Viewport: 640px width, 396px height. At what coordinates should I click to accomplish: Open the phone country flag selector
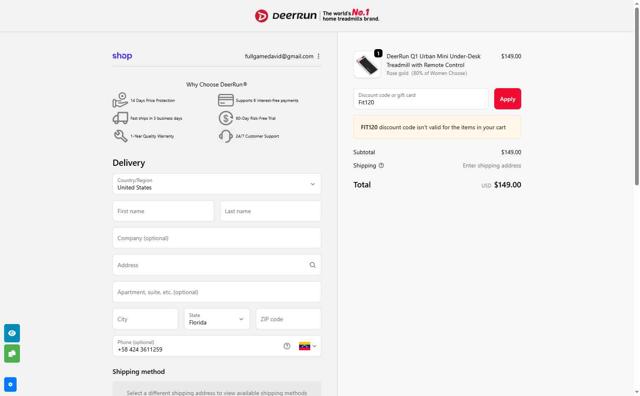(x=308, y=346)
